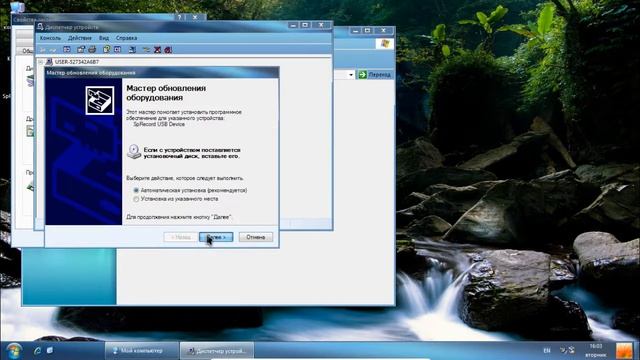Image resolution: width=640 pixels, height=360 pixels.
Task: Open the Действие menu in Device Manager
Action: click(x=80, y=38)
